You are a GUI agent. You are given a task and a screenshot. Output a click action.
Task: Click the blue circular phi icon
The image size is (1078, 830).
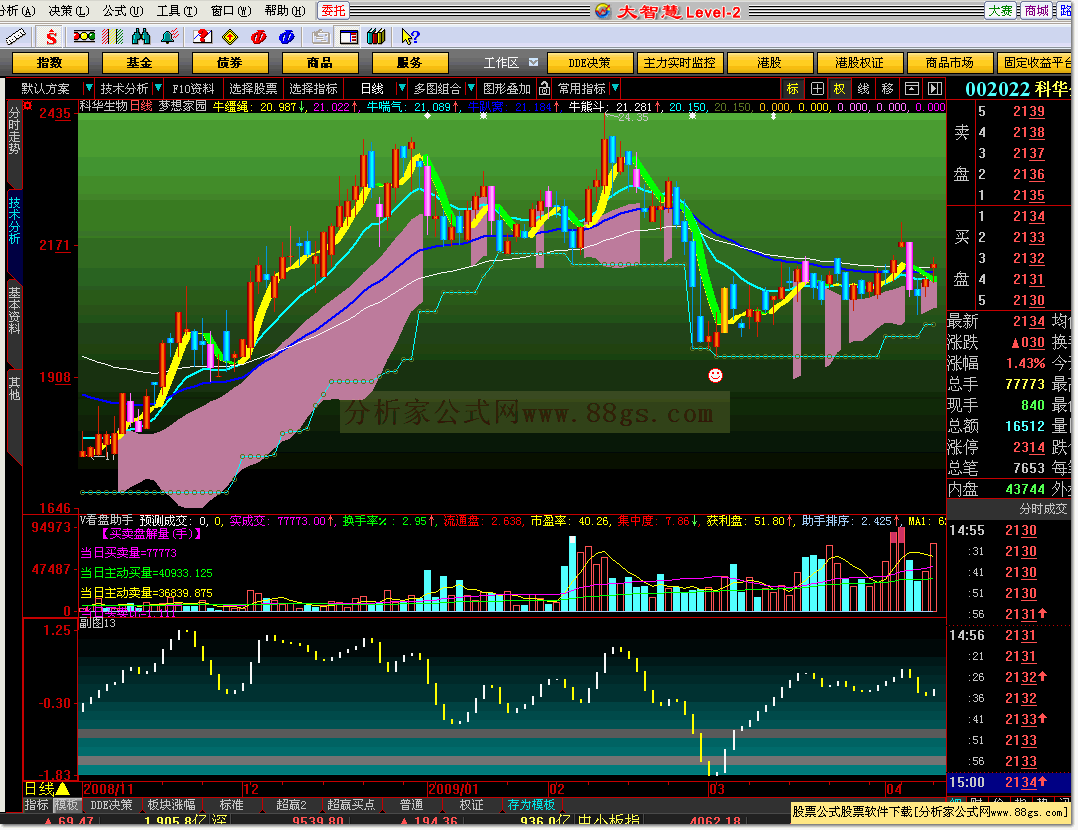click(x=287, y=37)
